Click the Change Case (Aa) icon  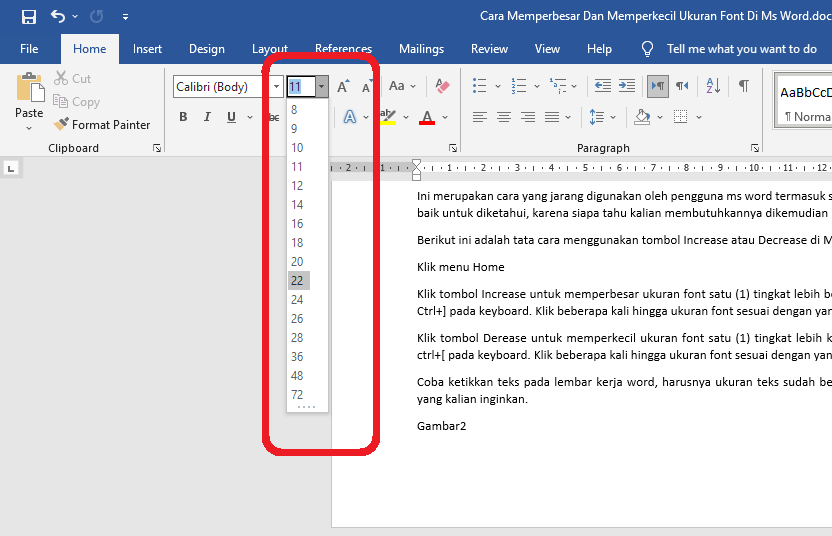[397, 86]
